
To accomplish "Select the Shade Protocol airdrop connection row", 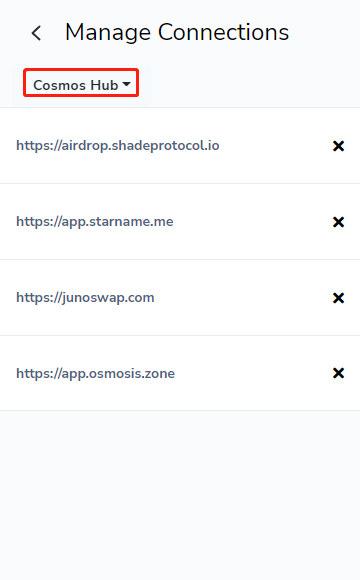I will [180, 146].
